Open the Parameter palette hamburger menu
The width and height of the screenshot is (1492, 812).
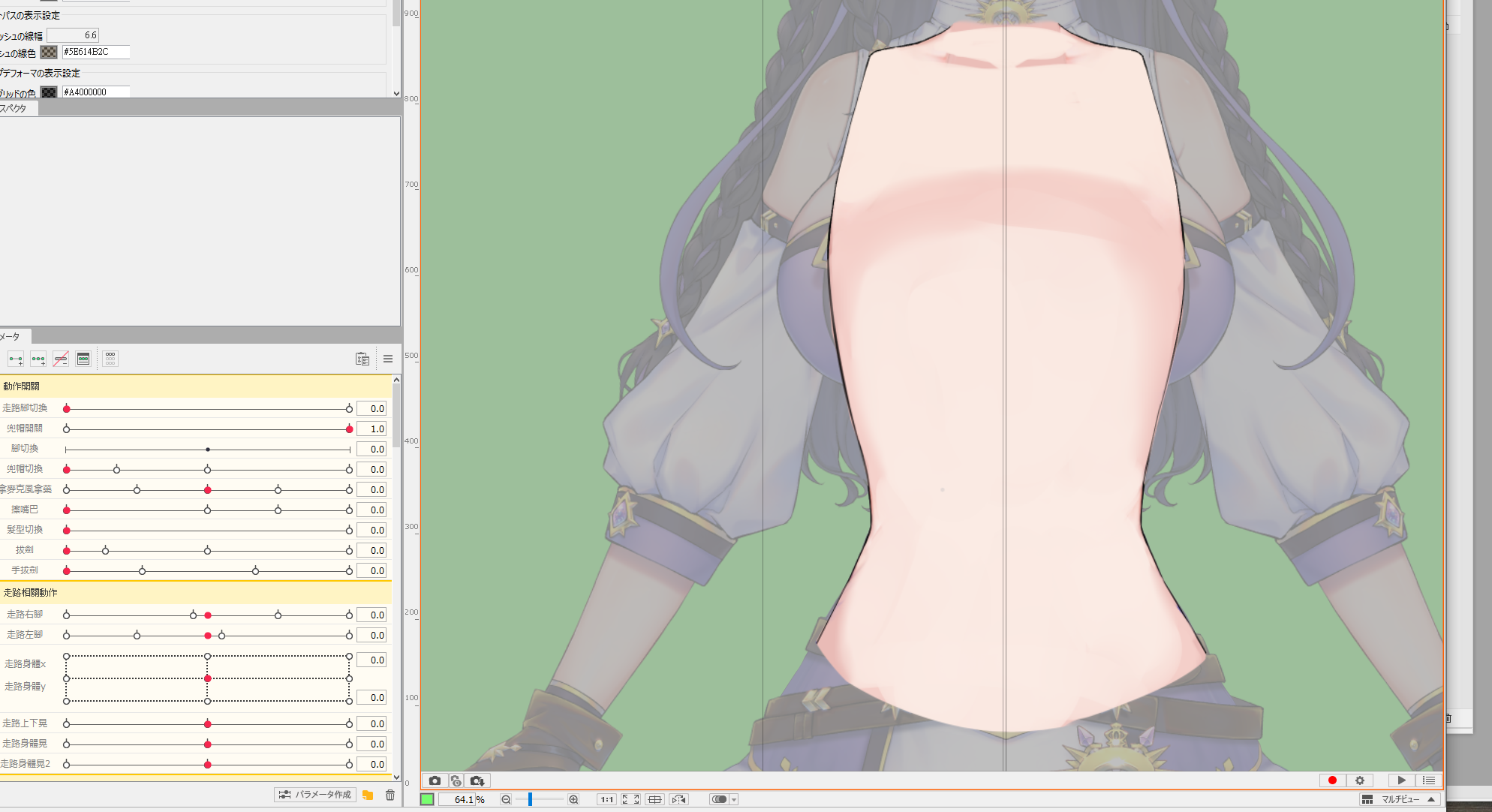(x=388, y=359)
